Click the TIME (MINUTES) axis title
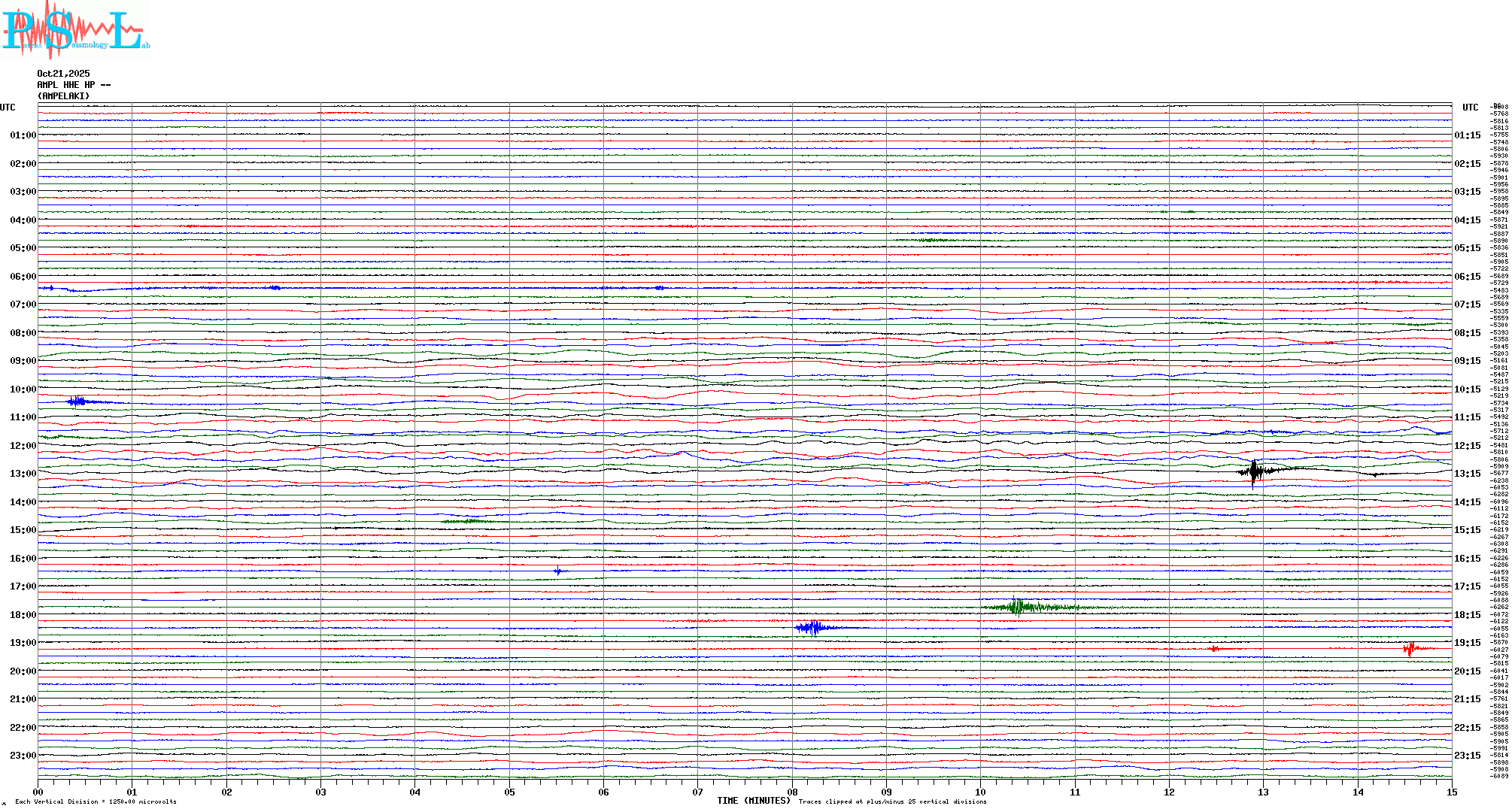Screen dimensions: 1512x812 point(753,801)
